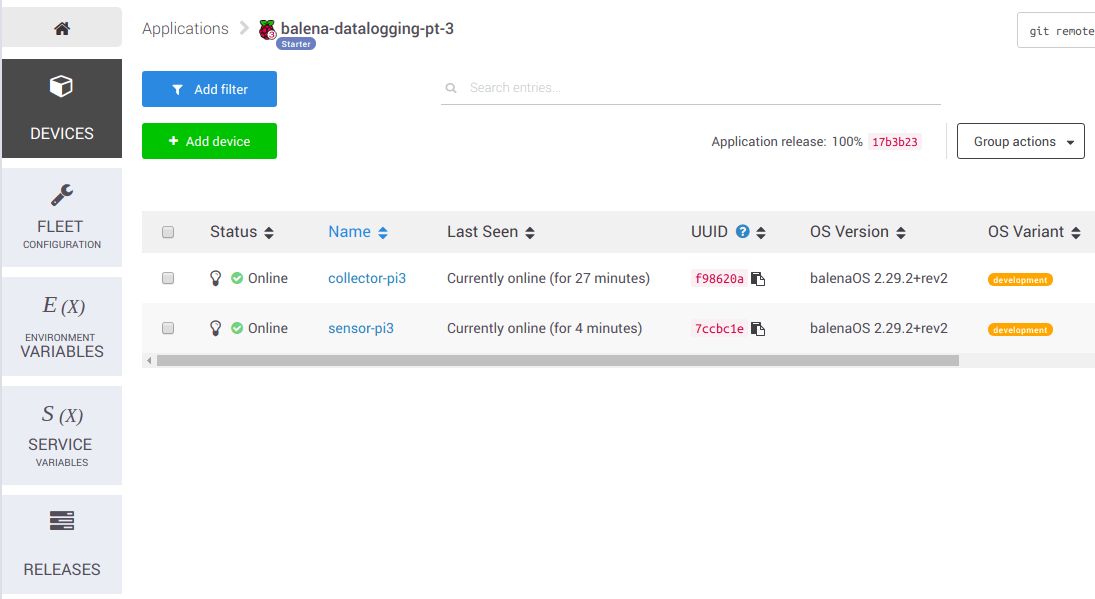The height and width of the screenshot is (599, 1095).
Task: Click the horizontal table scrollbar
Action: coord(557,360)
